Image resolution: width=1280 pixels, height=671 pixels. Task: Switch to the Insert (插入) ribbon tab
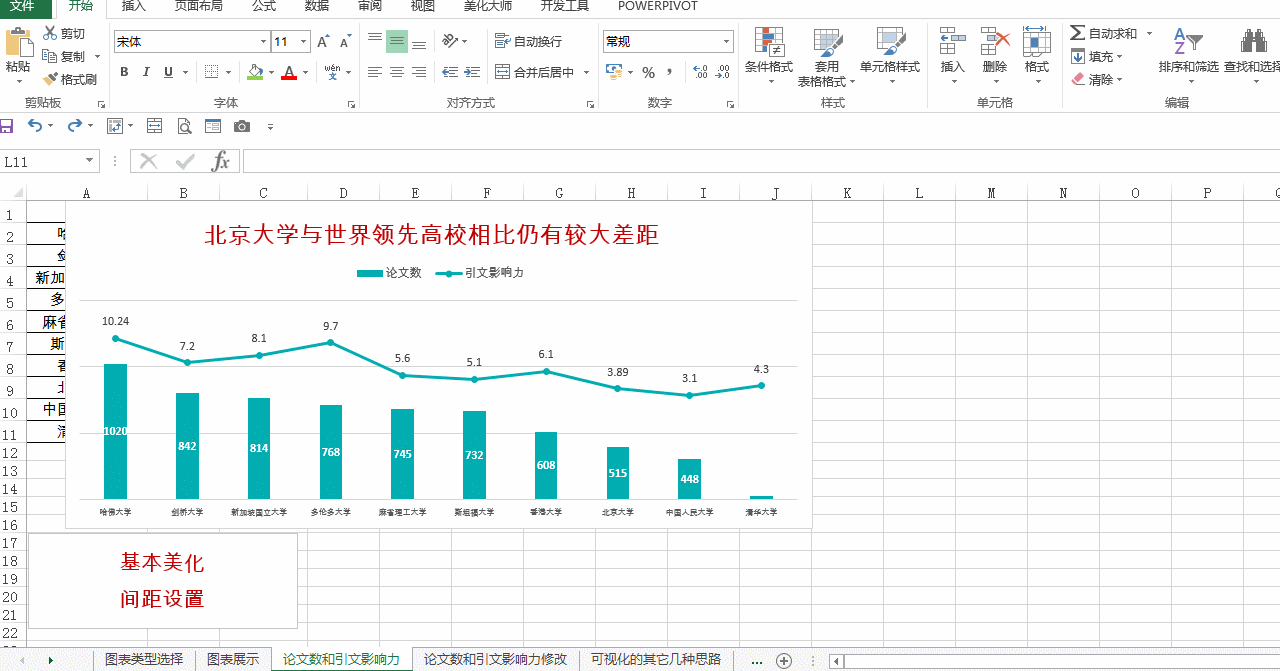click(x=133, y=6)
